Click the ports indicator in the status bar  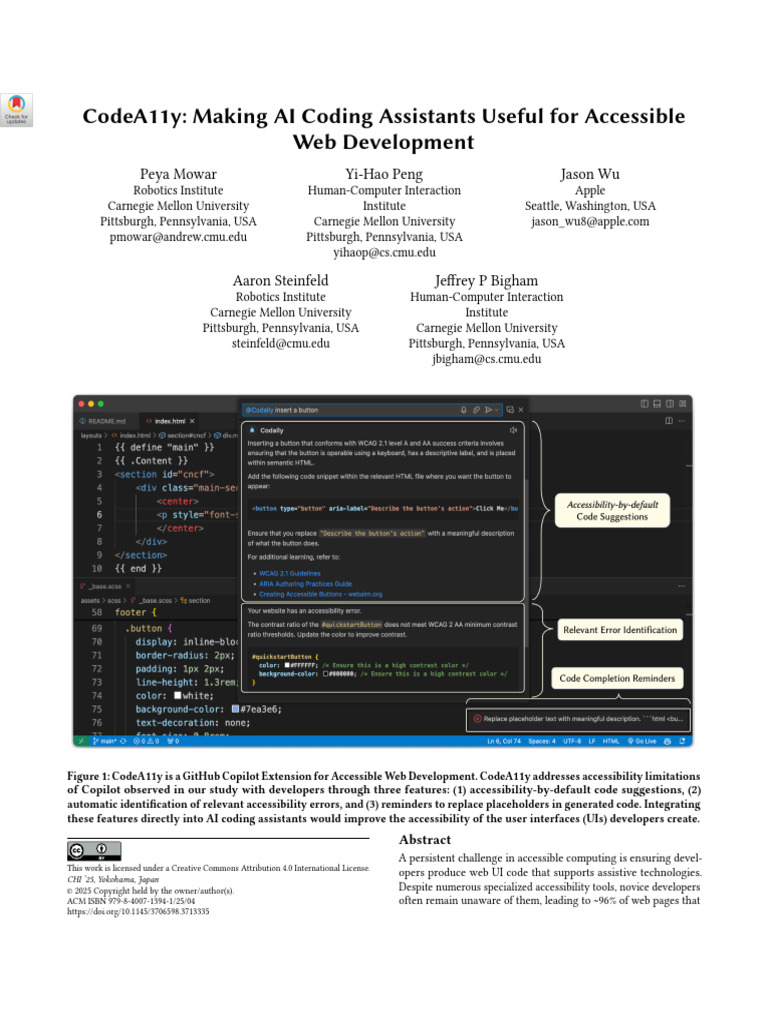click(174, 741)
